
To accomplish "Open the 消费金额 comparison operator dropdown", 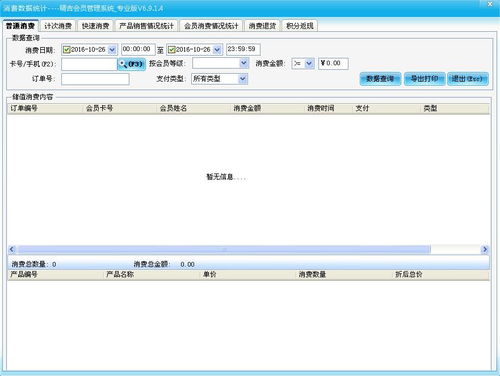I will pyautogui.click(x=309, y=63).
